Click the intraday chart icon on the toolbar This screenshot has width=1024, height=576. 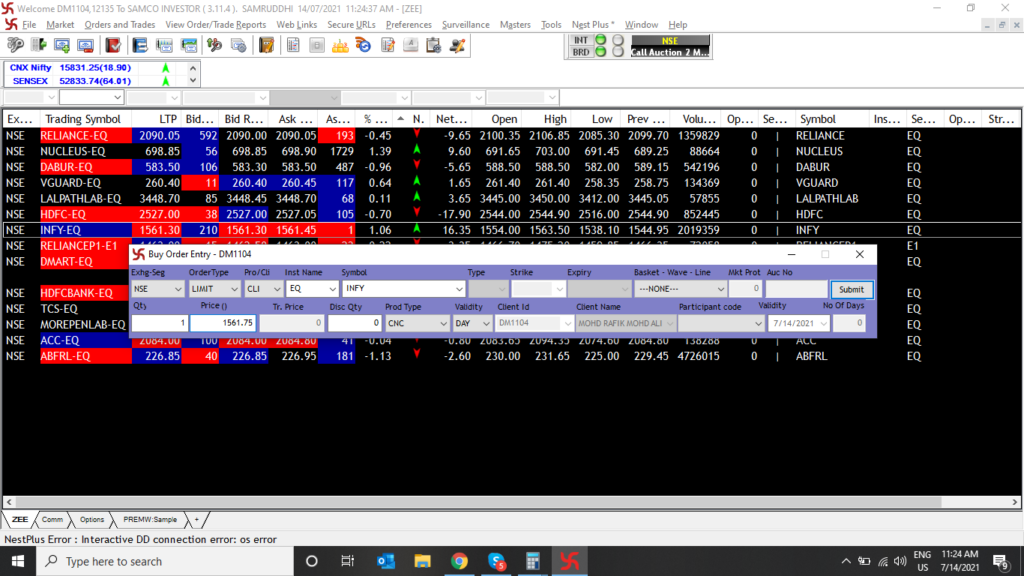(x=164, y=45)
